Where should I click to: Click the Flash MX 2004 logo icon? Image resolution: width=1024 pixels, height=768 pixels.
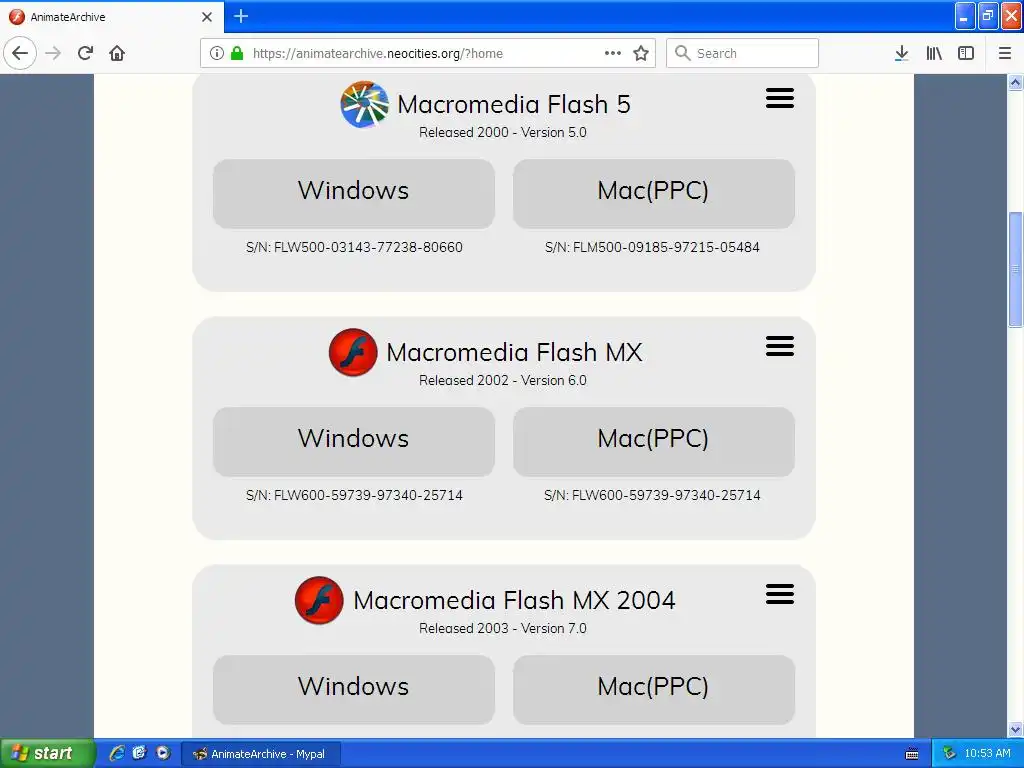(x=319, y=600)
